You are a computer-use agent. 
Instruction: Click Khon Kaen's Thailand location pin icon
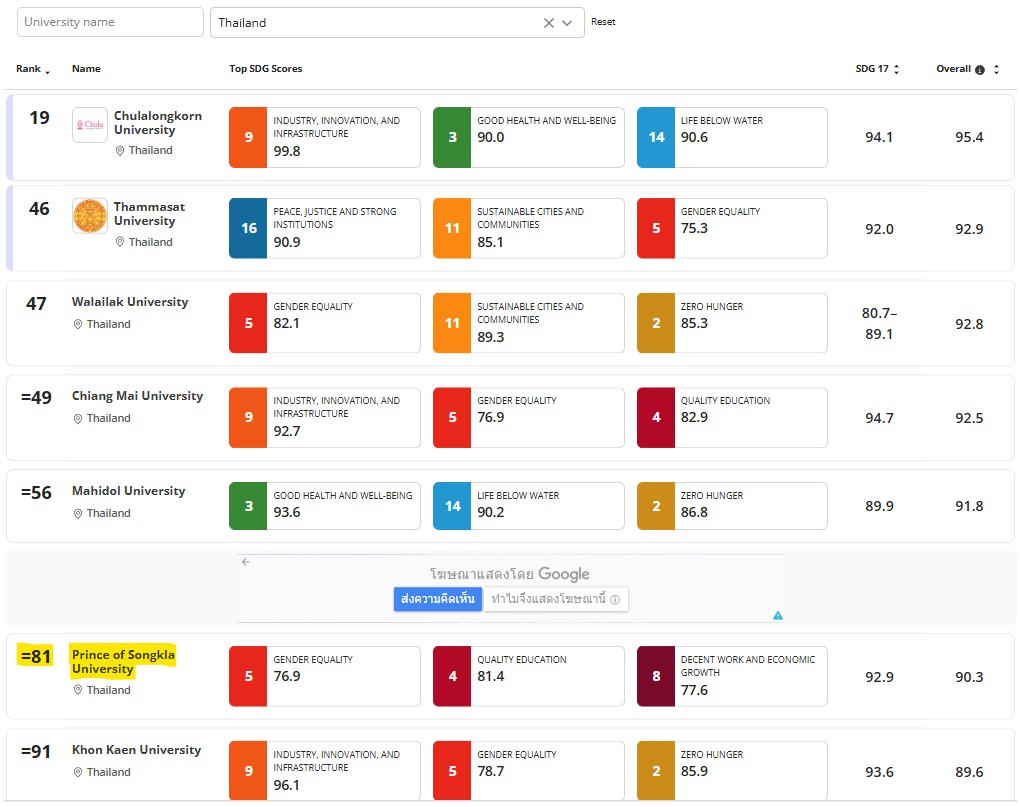pyautogui.click(x=78, y=773)
